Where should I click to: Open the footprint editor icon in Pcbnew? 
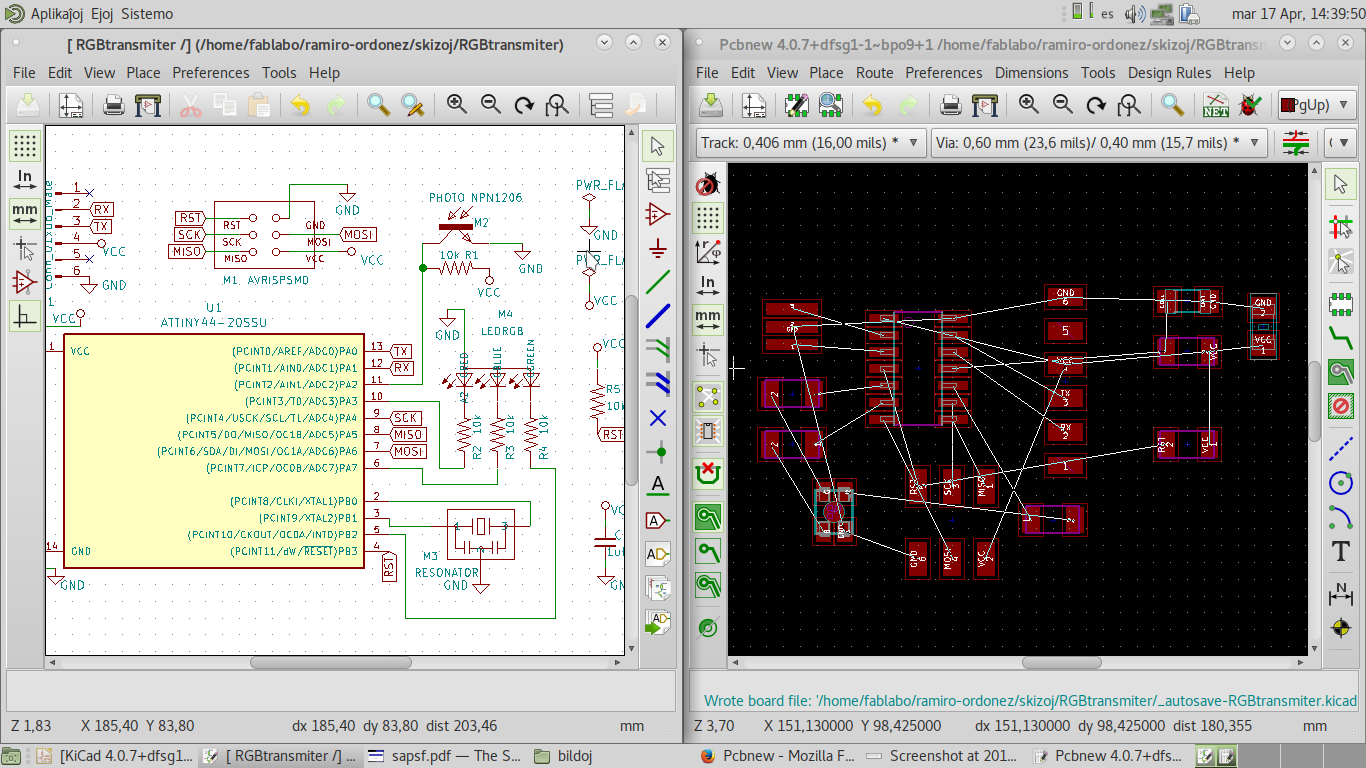[797, 105]
